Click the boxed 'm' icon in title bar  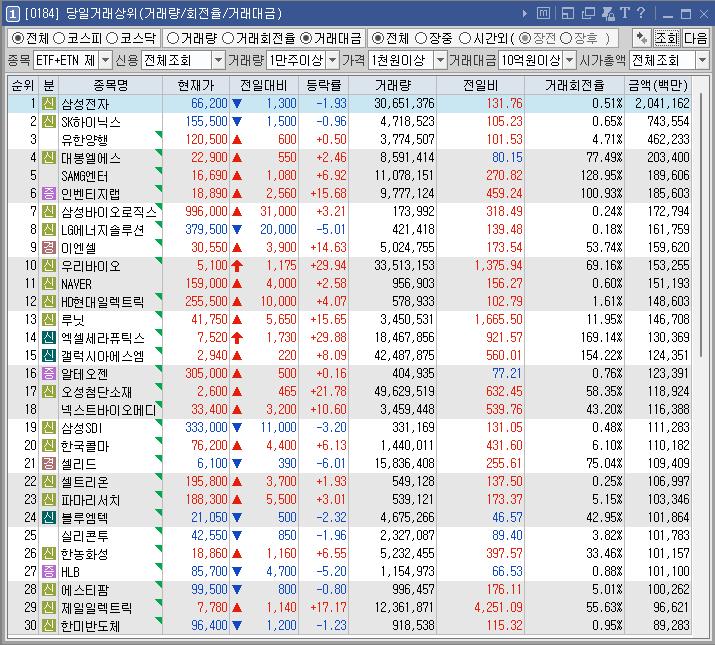[543, 14]
